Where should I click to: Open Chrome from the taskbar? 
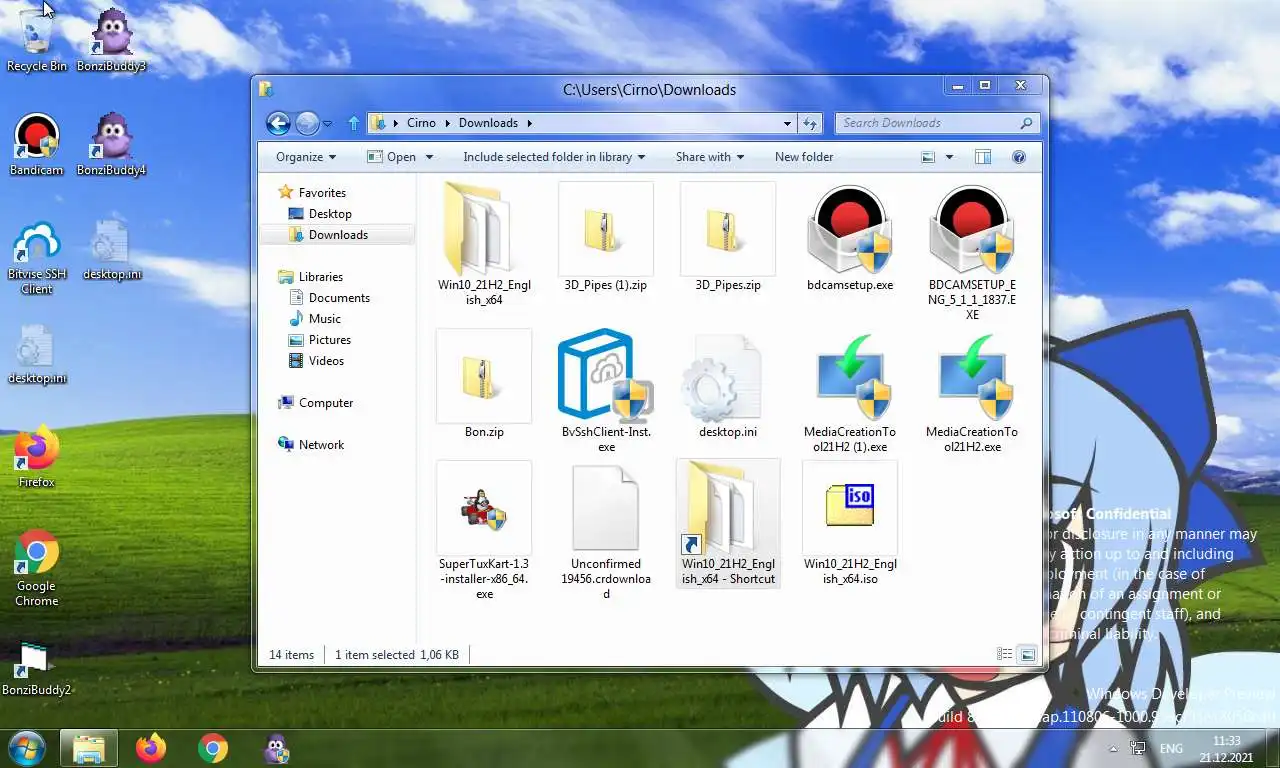(213, 748)
